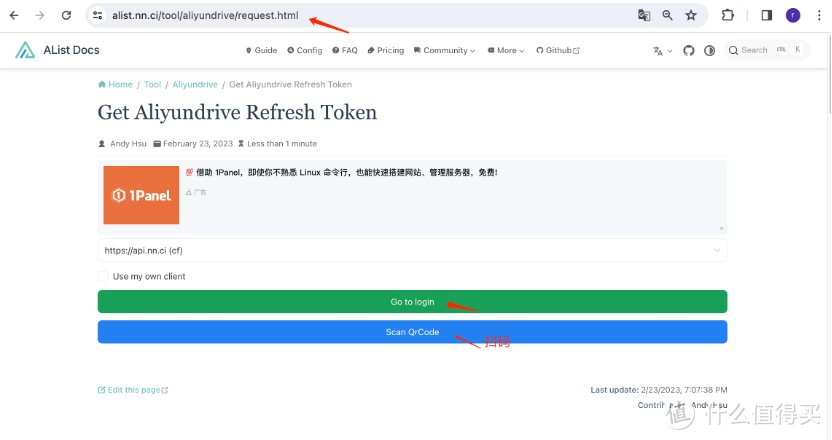Open the zoom magnifier icon in address bar
832x440 pixels.
click(668, 15)
